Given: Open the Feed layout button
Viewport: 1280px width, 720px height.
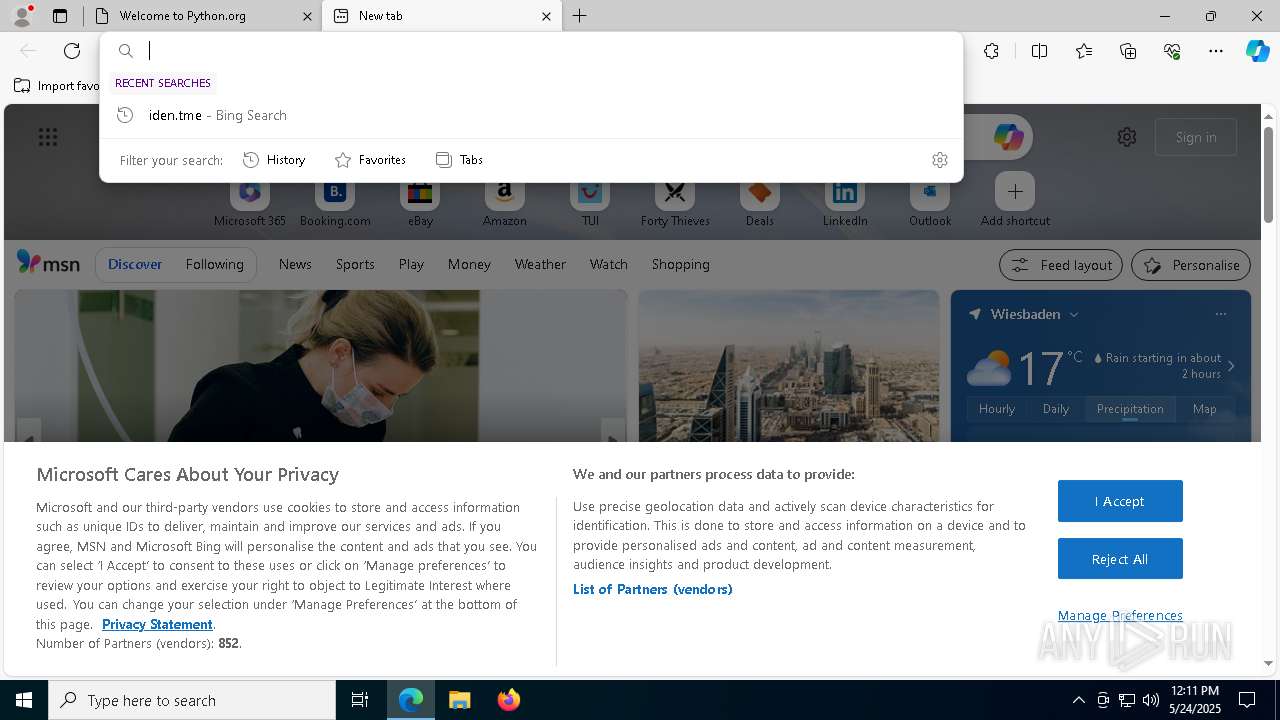Looking at the screenshot, I should (x=1061, y=265).
